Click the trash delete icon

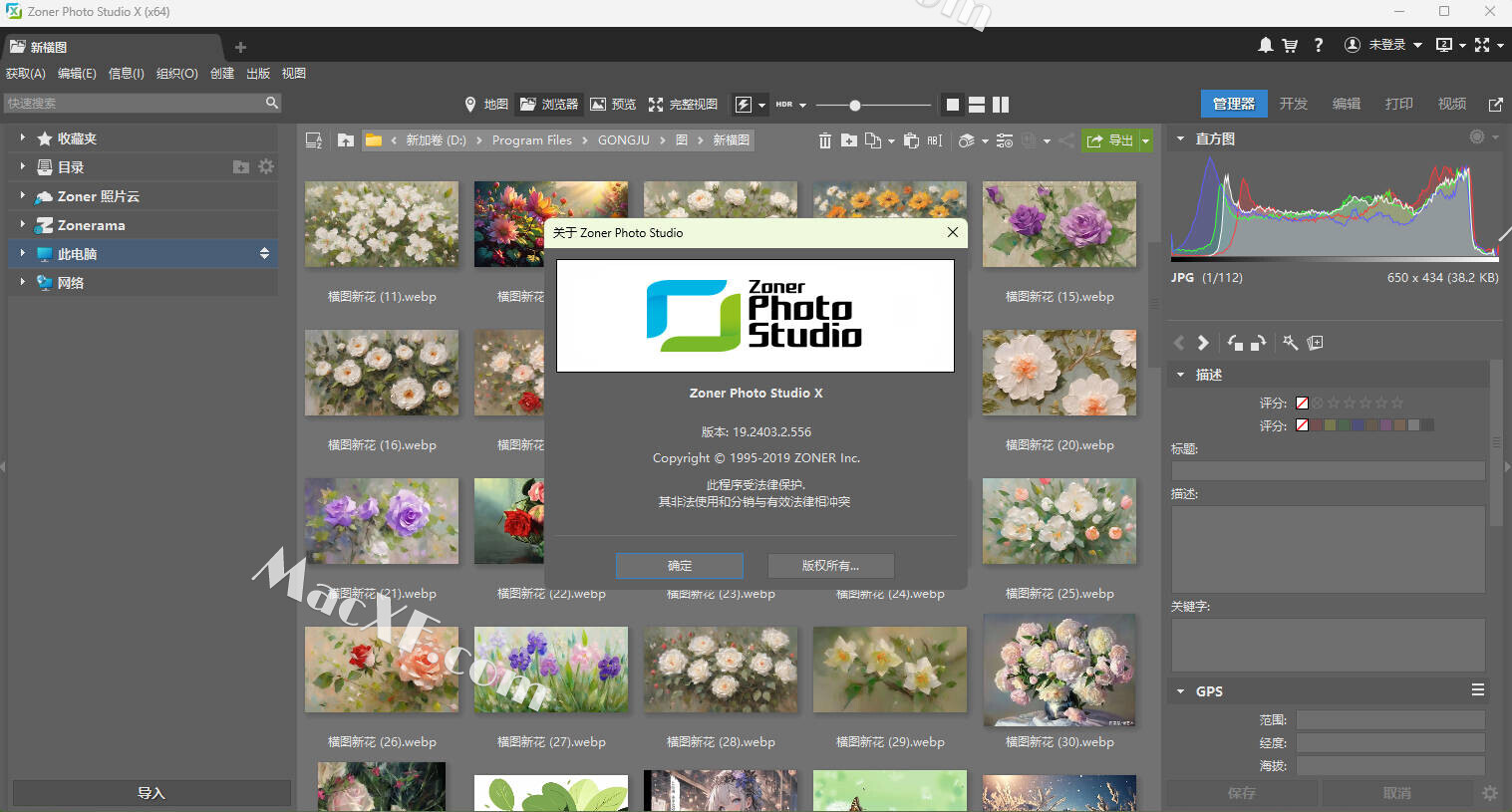825,140
